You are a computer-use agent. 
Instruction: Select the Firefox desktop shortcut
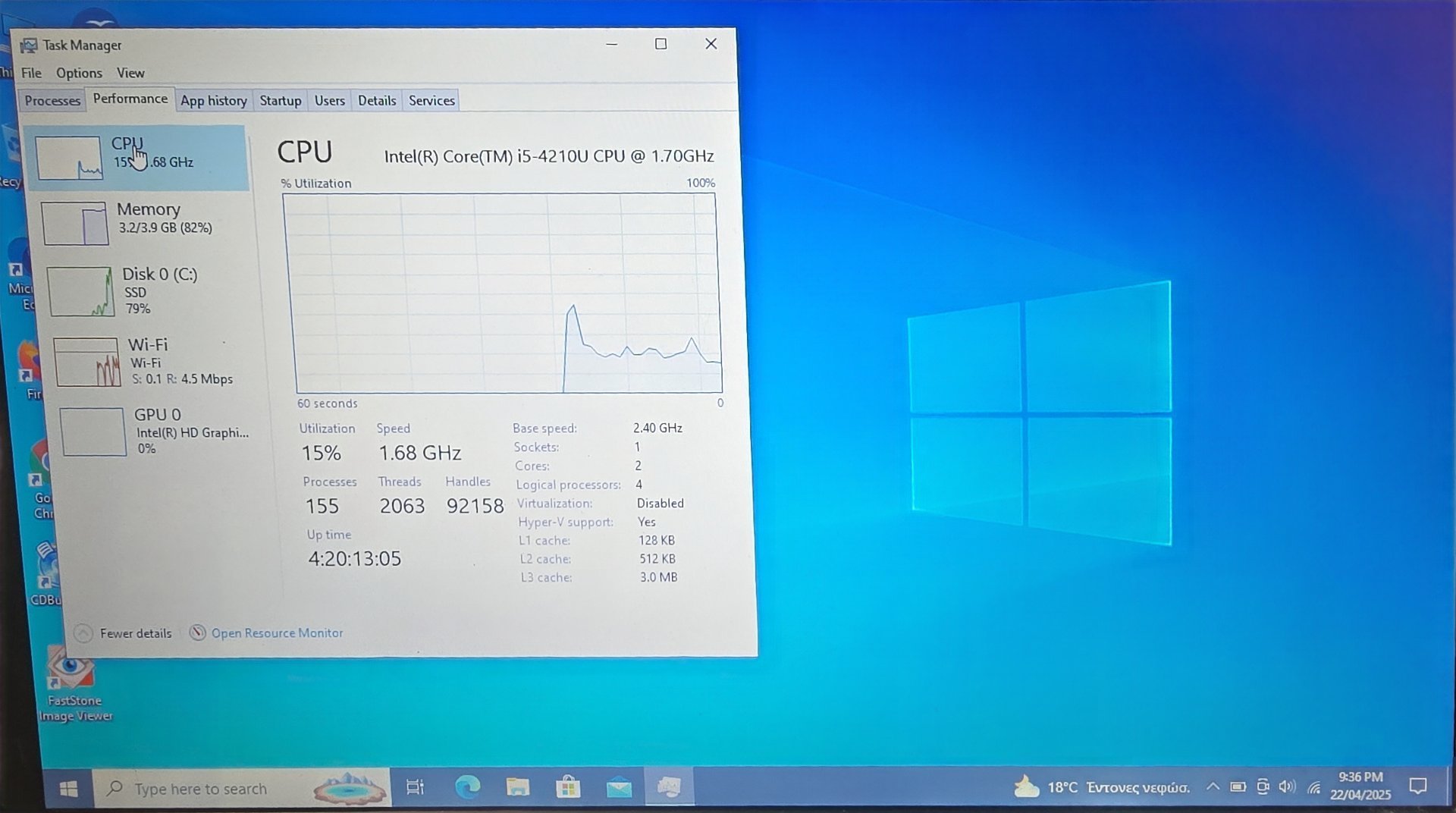point(32,370)
